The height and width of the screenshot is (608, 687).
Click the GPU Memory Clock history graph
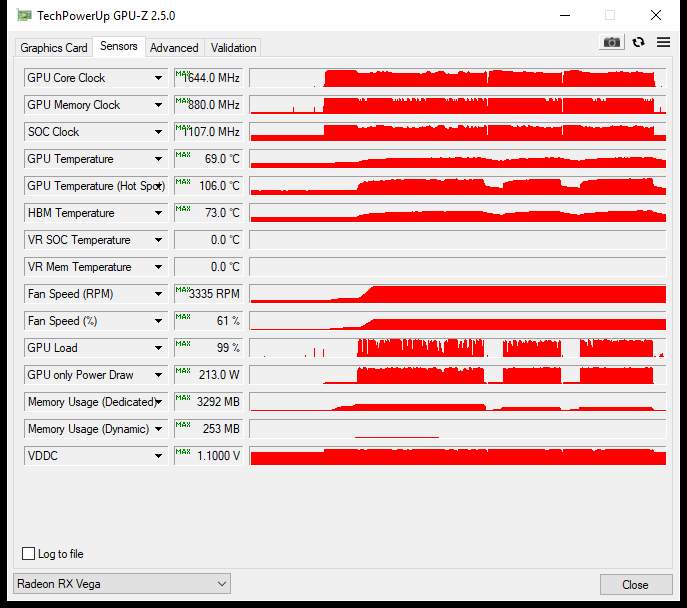point(458,105)
